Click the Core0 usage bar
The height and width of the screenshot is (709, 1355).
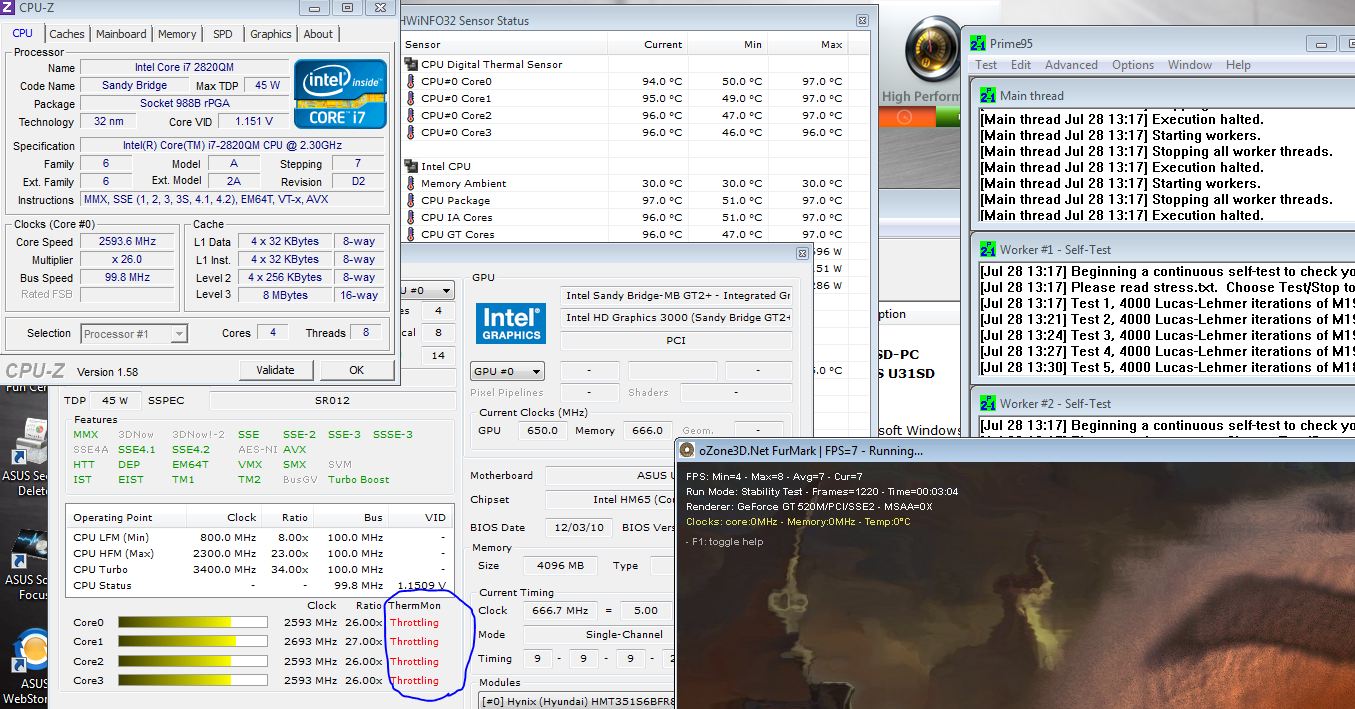click(x=193, y=623)
